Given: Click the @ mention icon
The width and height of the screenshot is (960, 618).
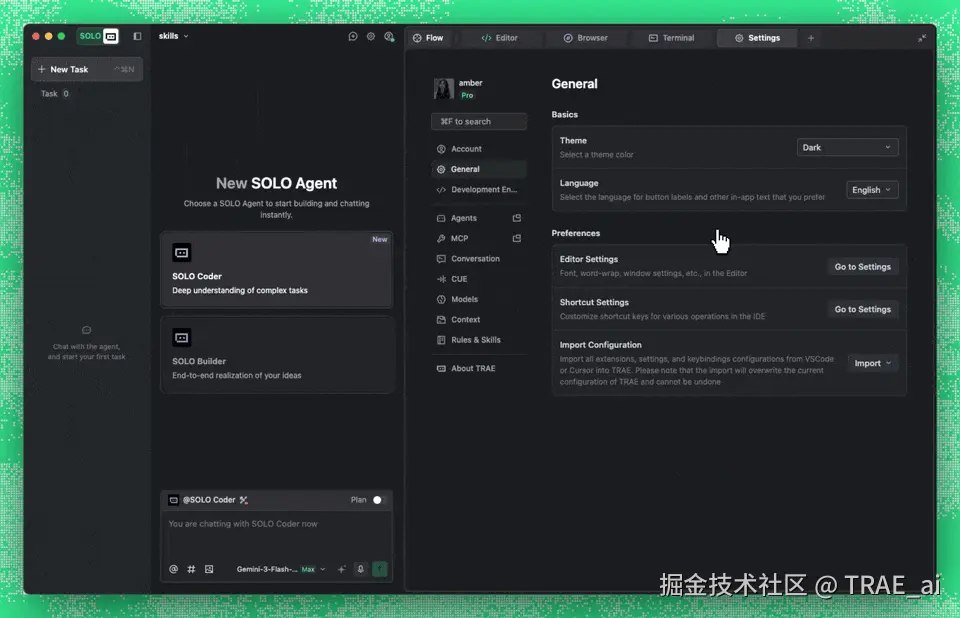Looking at the screenshot, I should (174, 569).
